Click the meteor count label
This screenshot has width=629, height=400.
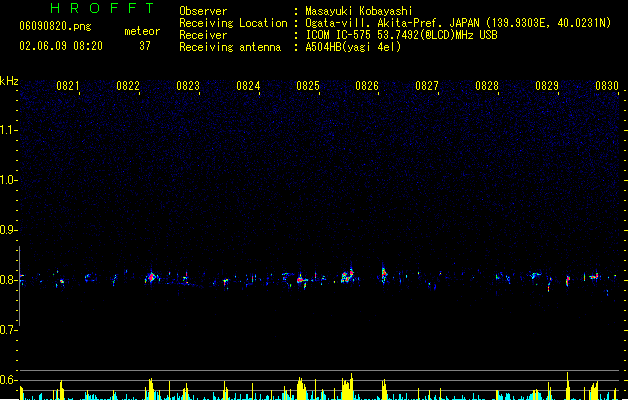[x=142, y=31]
